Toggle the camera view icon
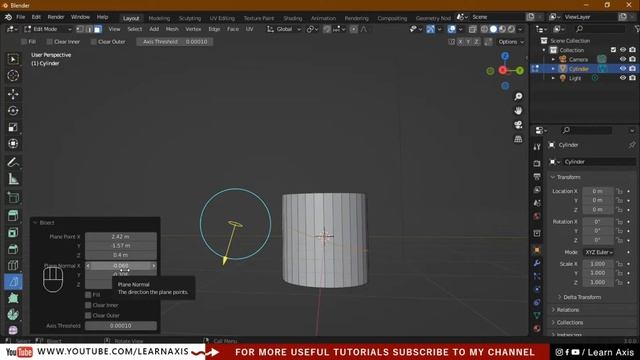This screenshot has width=640, height=360. [518, 124]
